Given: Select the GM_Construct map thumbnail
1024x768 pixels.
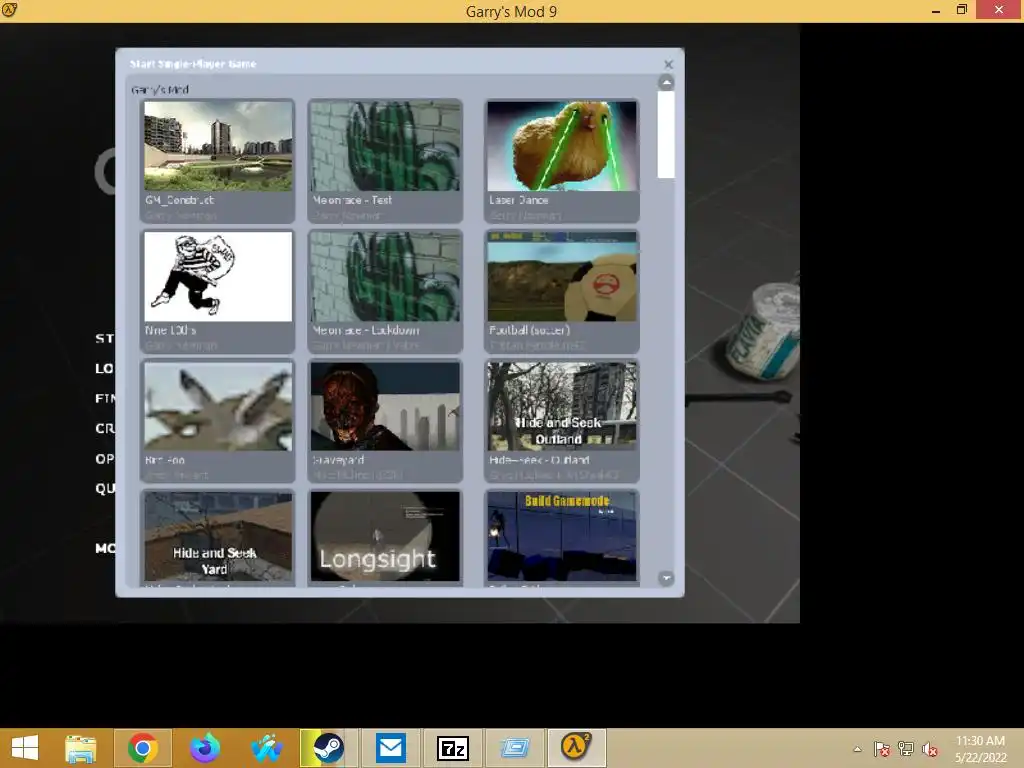Looking at the screenshot, I should 218,146.
